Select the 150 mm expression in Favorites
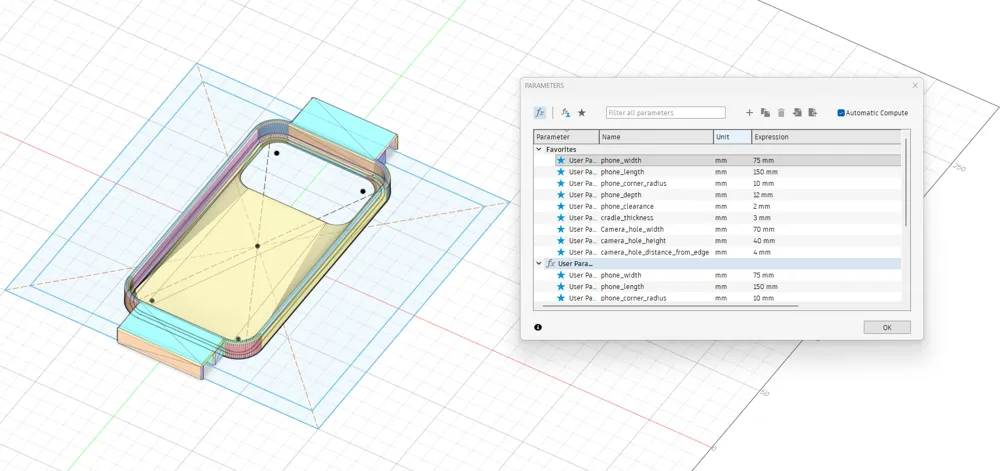The image size is (1000, 471). 765,172
